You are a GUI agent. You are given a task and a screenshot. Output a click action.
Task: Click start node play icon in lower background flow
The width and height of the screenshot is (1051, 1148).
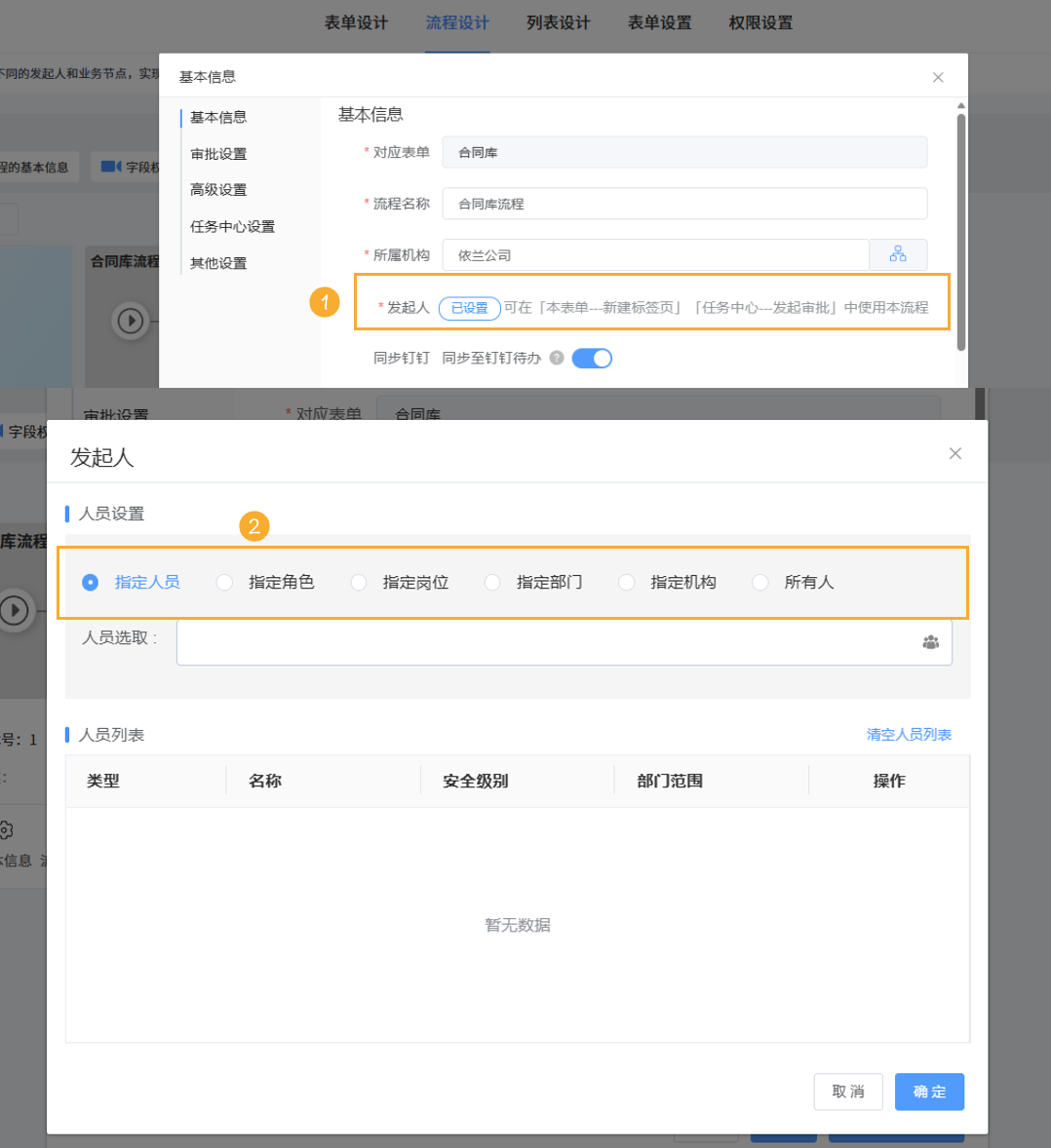[x=15, y=610]
